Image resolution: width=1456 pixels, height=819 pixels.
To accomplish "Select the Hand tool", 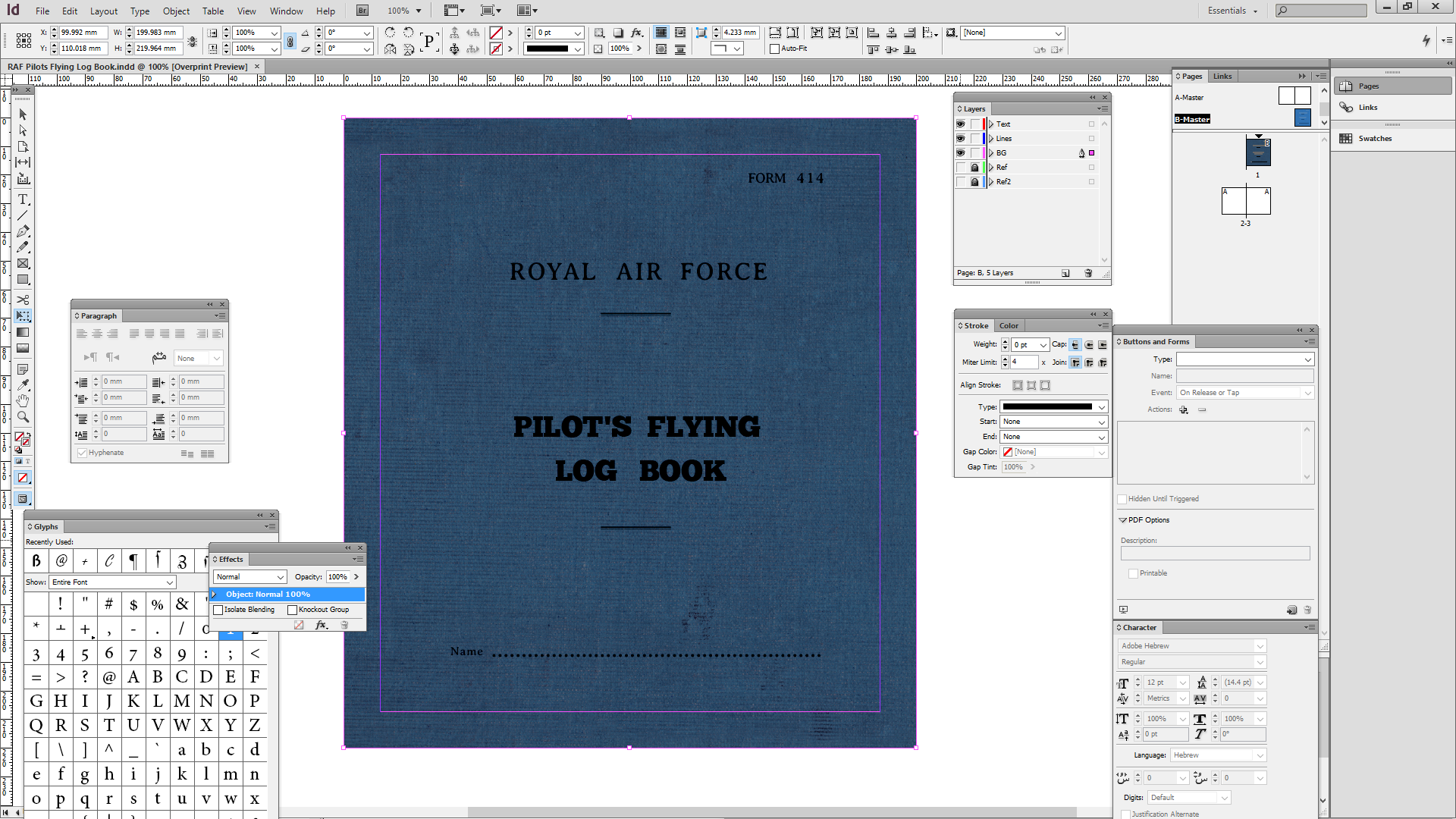I will [x=23, y=401].
